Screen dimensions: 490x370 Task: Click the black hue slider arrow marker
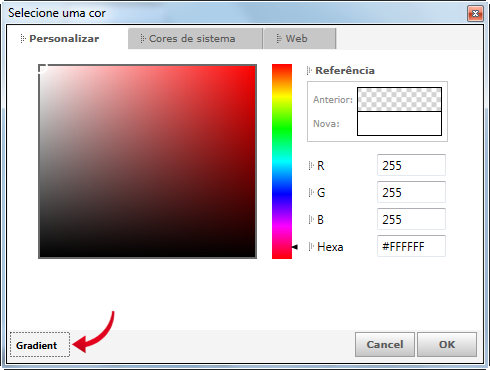pyautogui.click(x=295, y=247)
